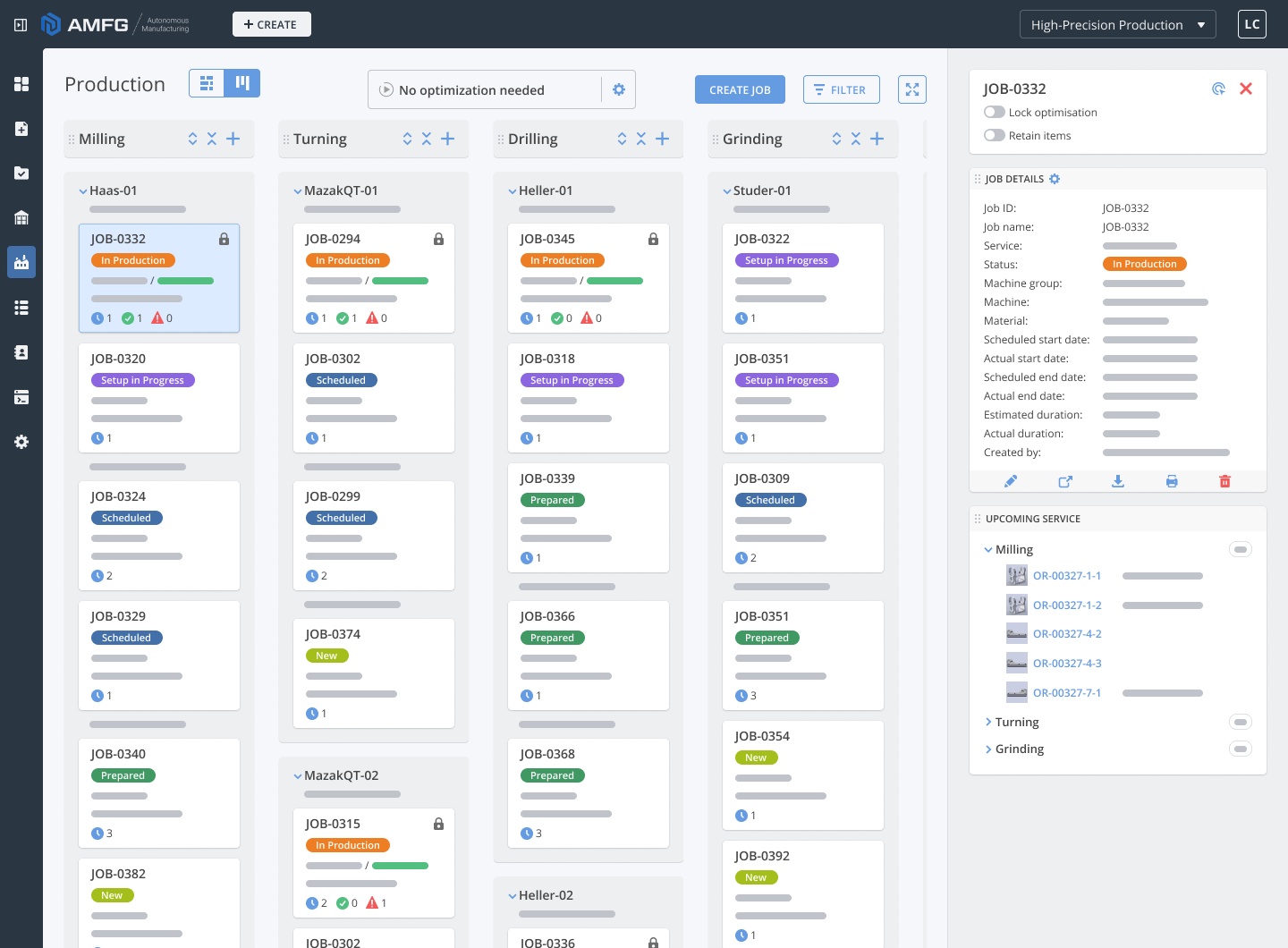Expand all in the Grinding column
The height and width of the screenshot is (948, 1288).
(x=836, y=139)
